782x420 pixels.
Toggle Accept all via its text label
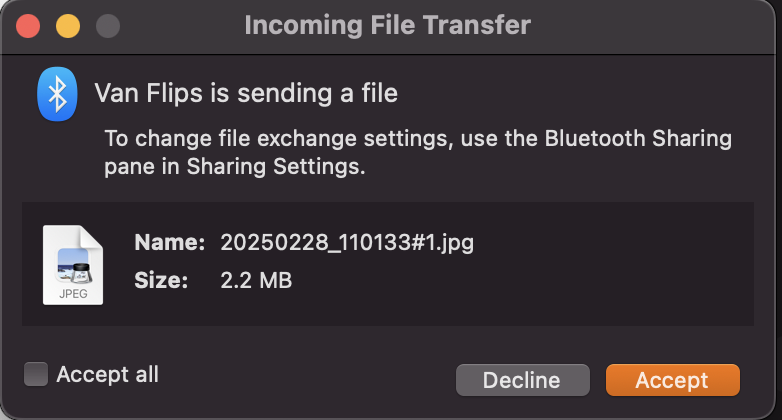click(x=108, y=374)
